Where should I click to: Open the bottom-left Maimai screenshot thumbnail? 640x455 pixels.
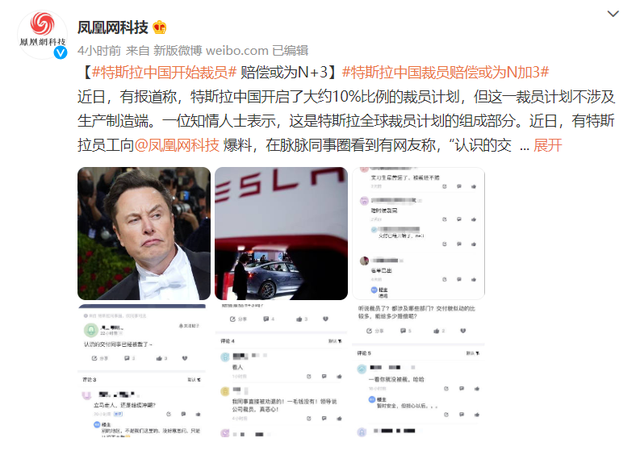click(x=144, y=371)
